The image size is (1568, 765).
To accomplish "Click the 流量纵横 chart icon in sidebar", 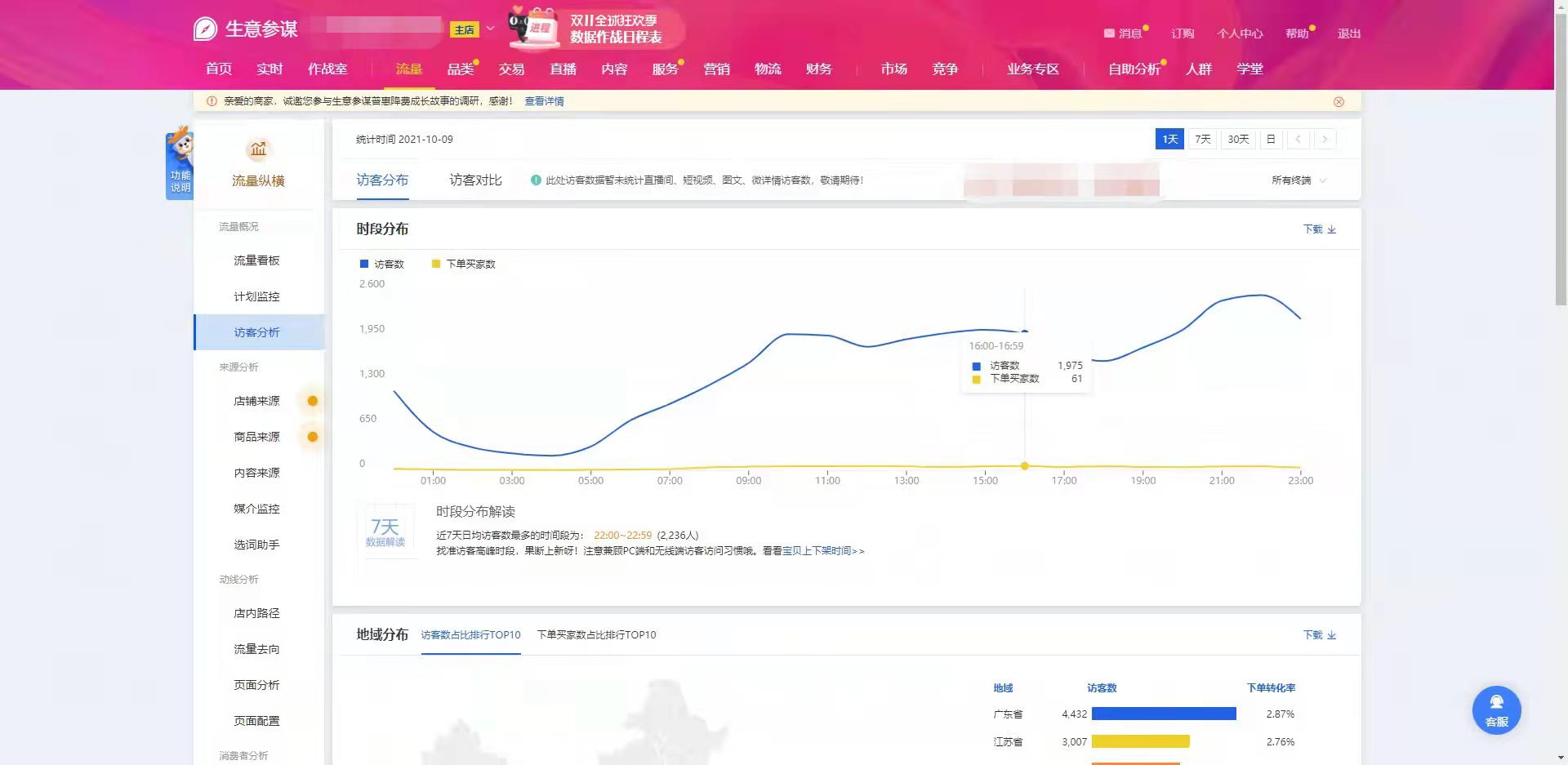I will 258,149.
